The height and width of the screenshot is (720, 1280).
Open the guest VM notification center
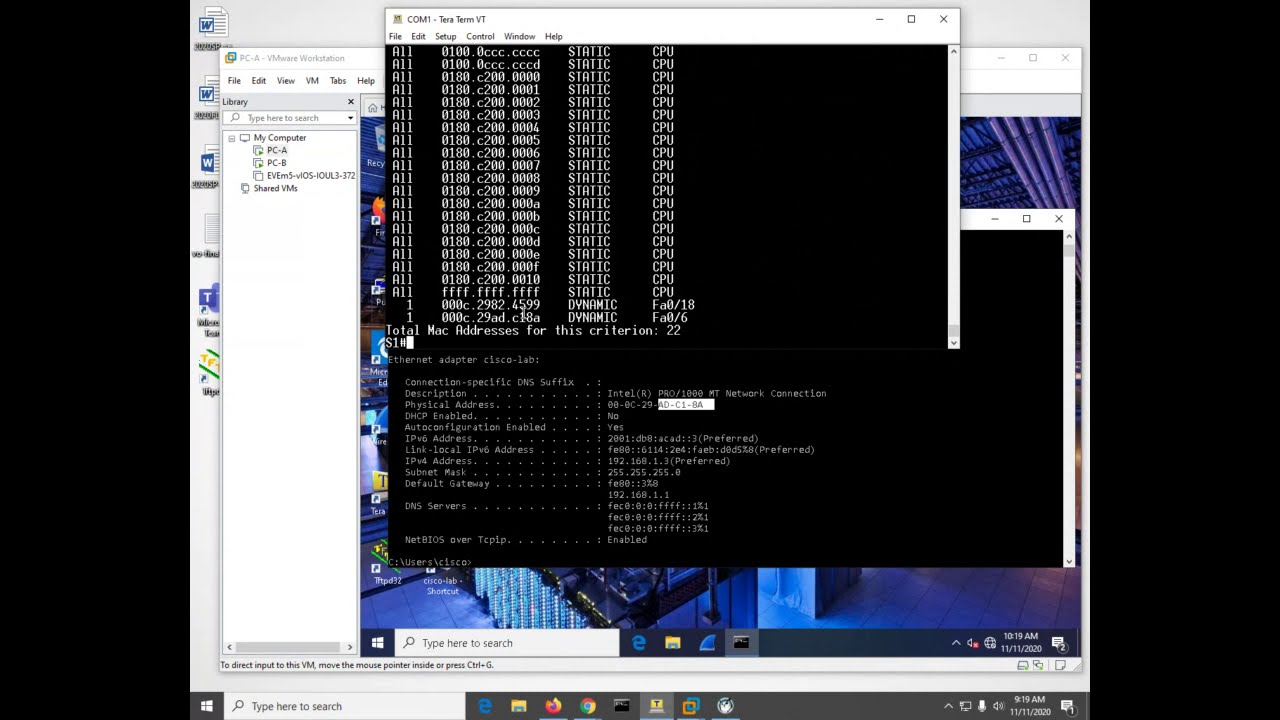[1059, 643]
